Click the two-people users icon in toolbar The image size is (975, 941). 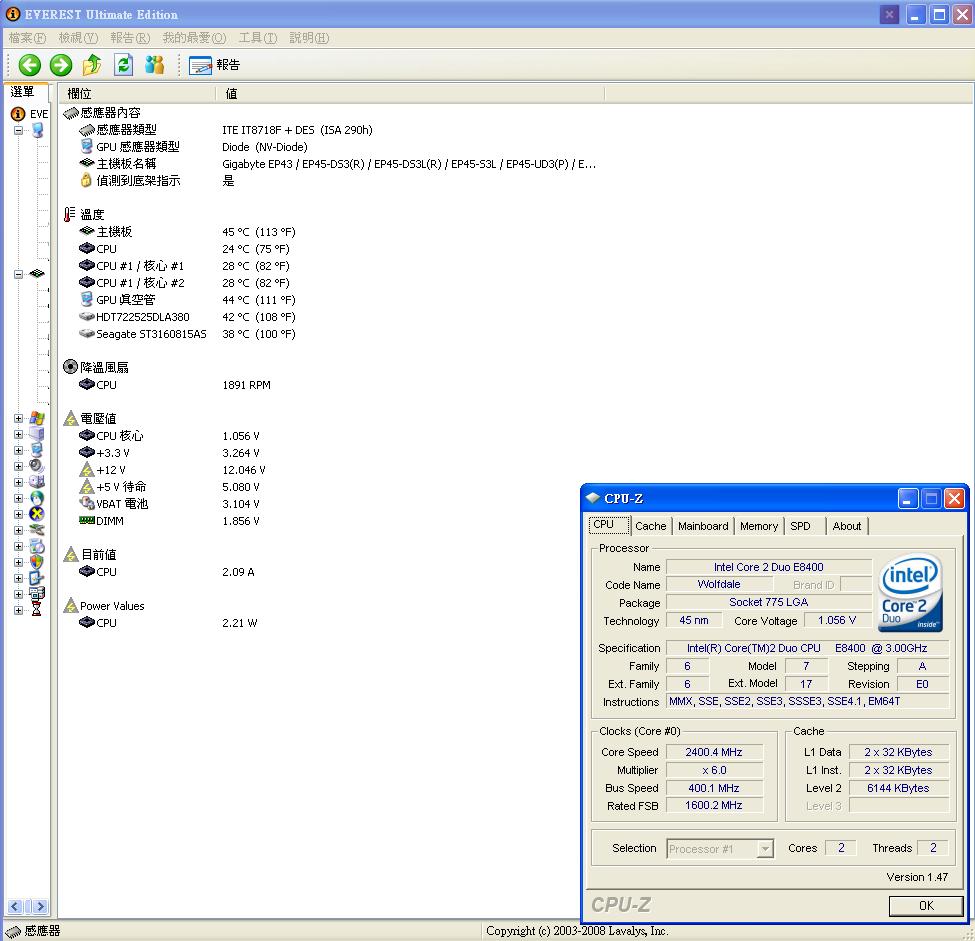click(x=154, y=65)
